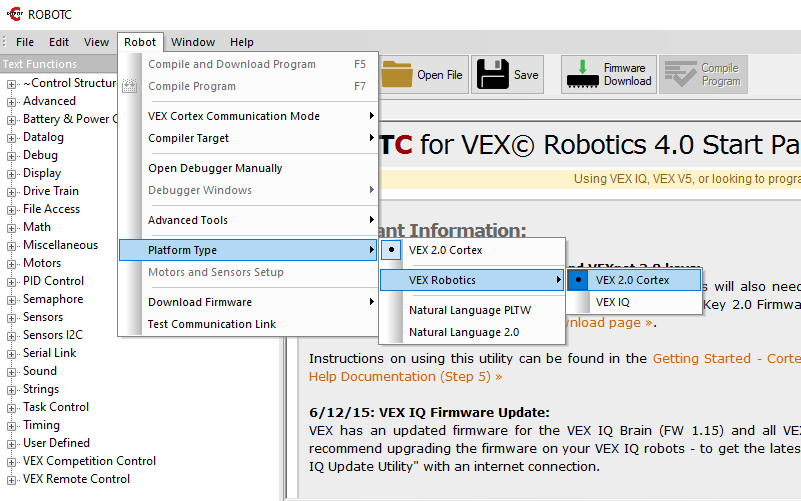Image resolution: width=801 pixels, height=501 pixels.
Task: Select Sensors in the functions tree
Action: click(43, 317)
